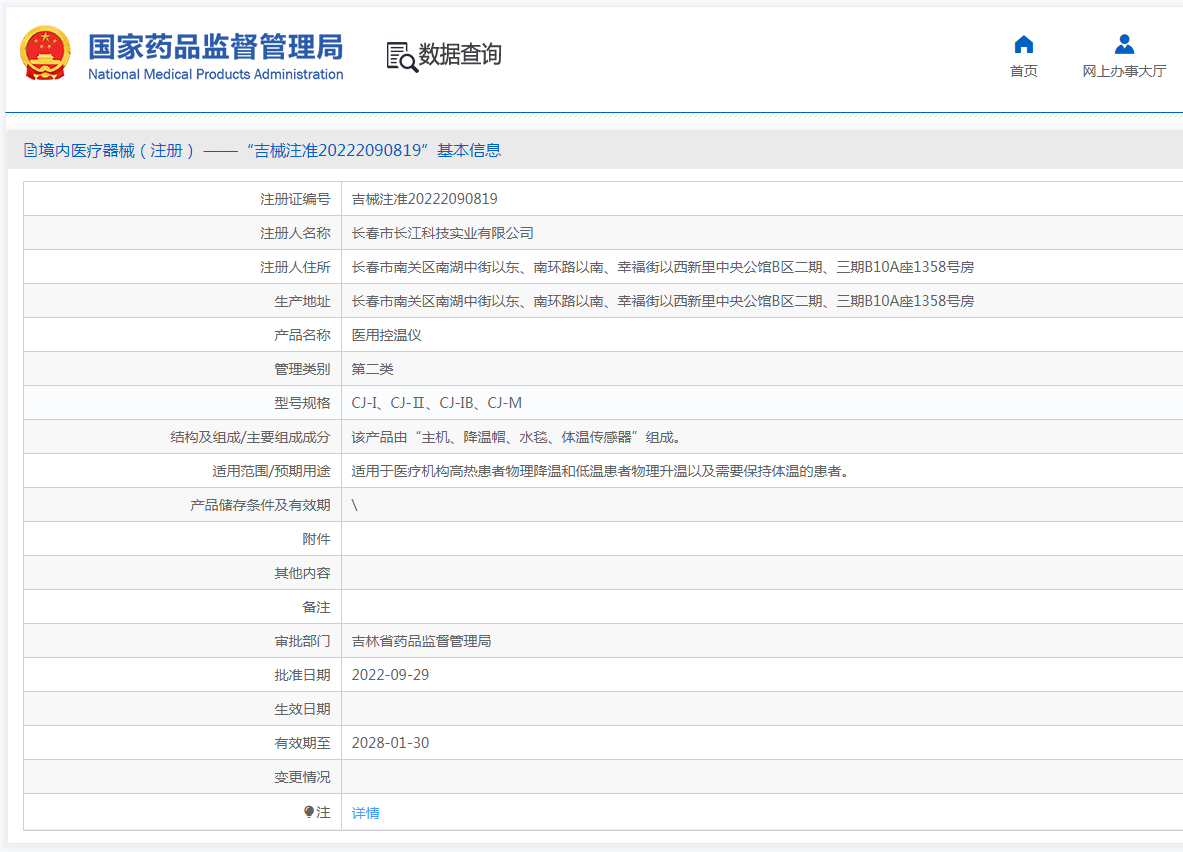Open 网上办事大厅 text label
Image resolution: width=1183 pixels, height=852 pixels.
[1124, 71]
